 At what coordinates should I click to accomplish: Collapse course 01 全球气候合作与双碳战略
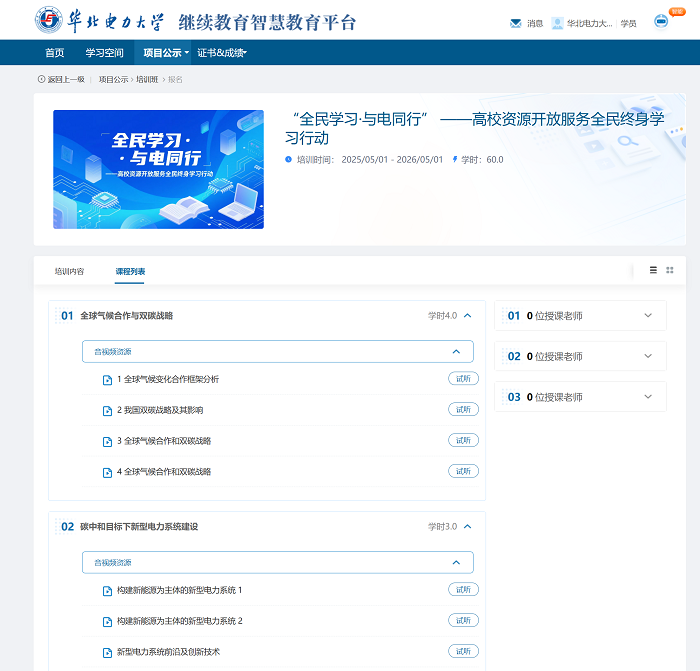(x=467, y=316)
